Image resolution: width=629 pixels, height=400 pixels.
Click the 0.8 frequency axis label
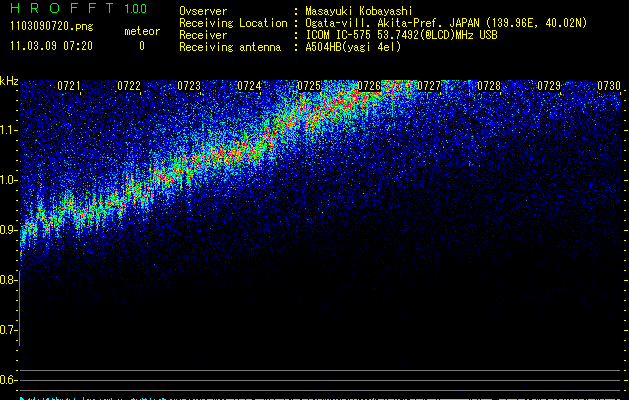pos(7,280)
